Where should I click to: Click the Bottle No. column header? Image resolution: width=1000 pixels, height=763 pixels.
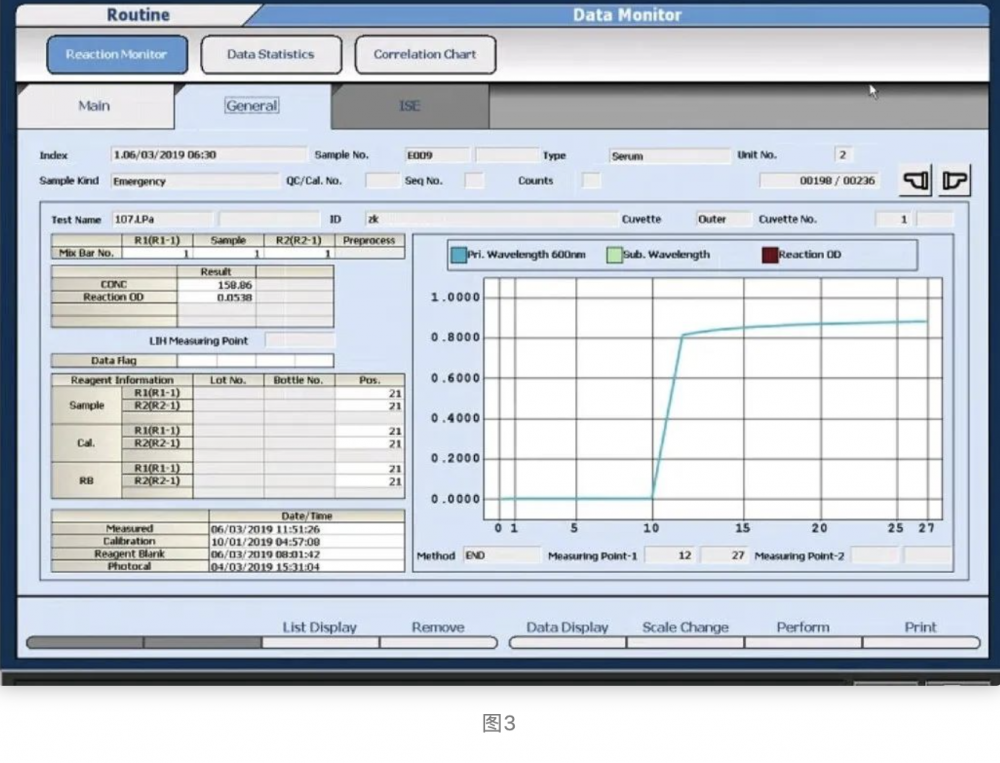(298, 380)
